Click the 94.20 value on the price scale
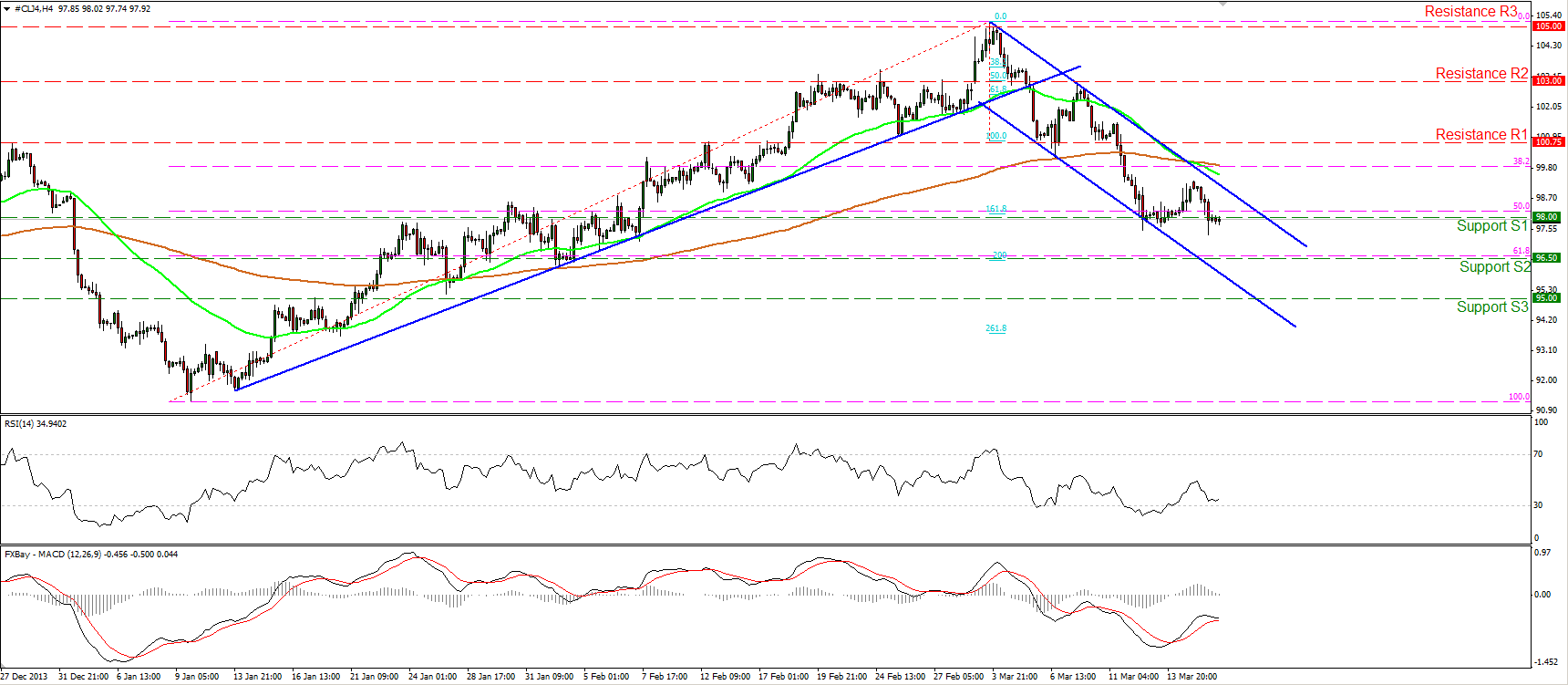Screen dimensions: 1568x685 (1546, 319)
